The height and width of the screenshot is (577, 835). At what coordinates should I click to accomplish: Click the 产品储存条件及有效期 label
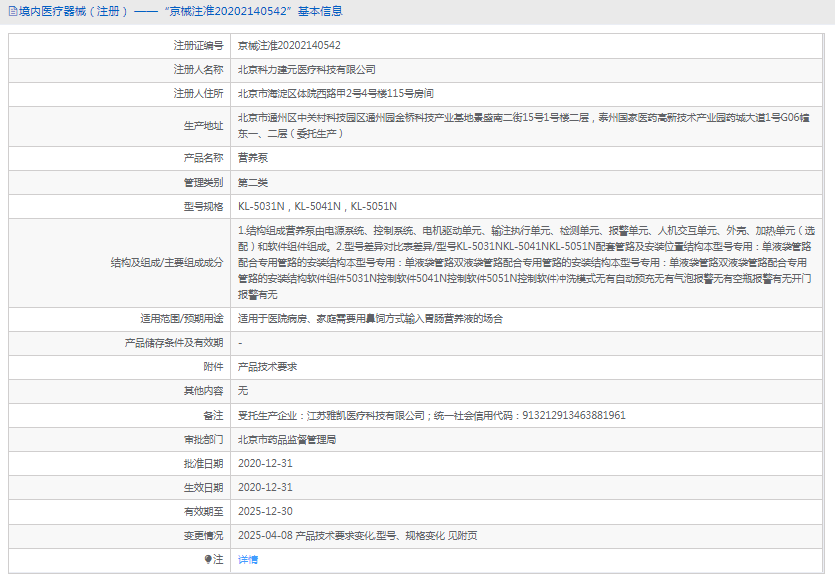[174, 343]
